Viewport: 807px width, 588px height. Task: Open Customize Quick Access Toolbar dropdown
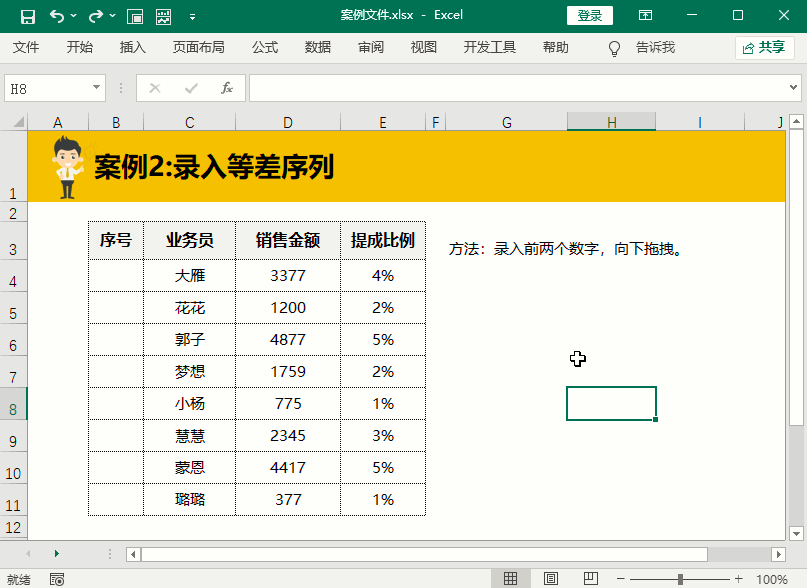(192, 17)
